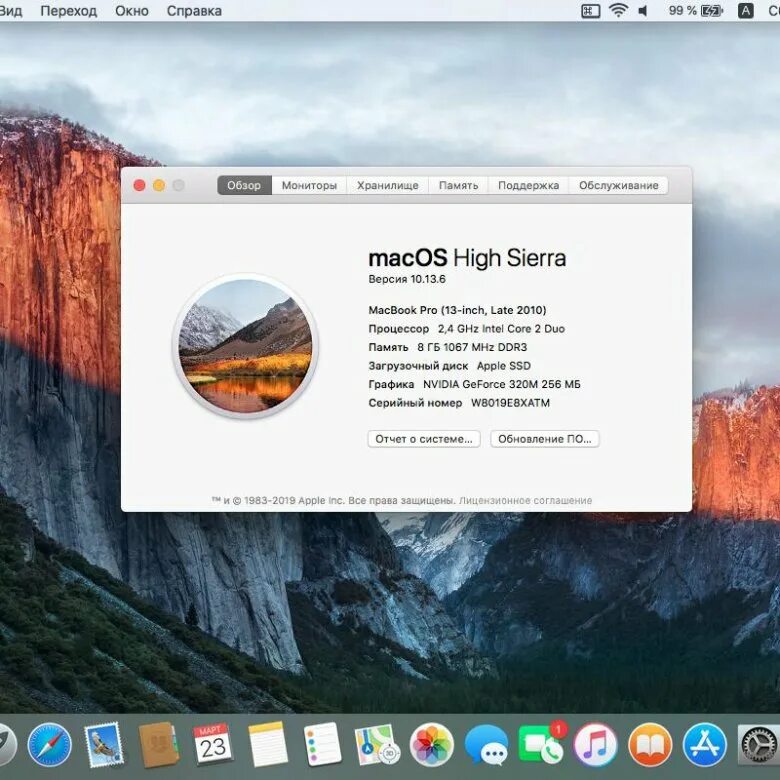The width and height of the screenshot is (780, 780).
Task: Click the 2,4 GHz Intel Core 2 Duo value
Action: (501, 329)
